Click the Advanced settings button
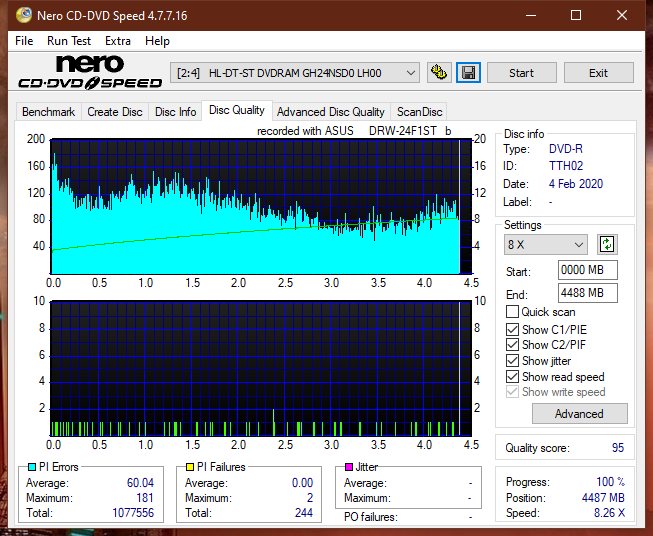 click(x=579, y=414)
